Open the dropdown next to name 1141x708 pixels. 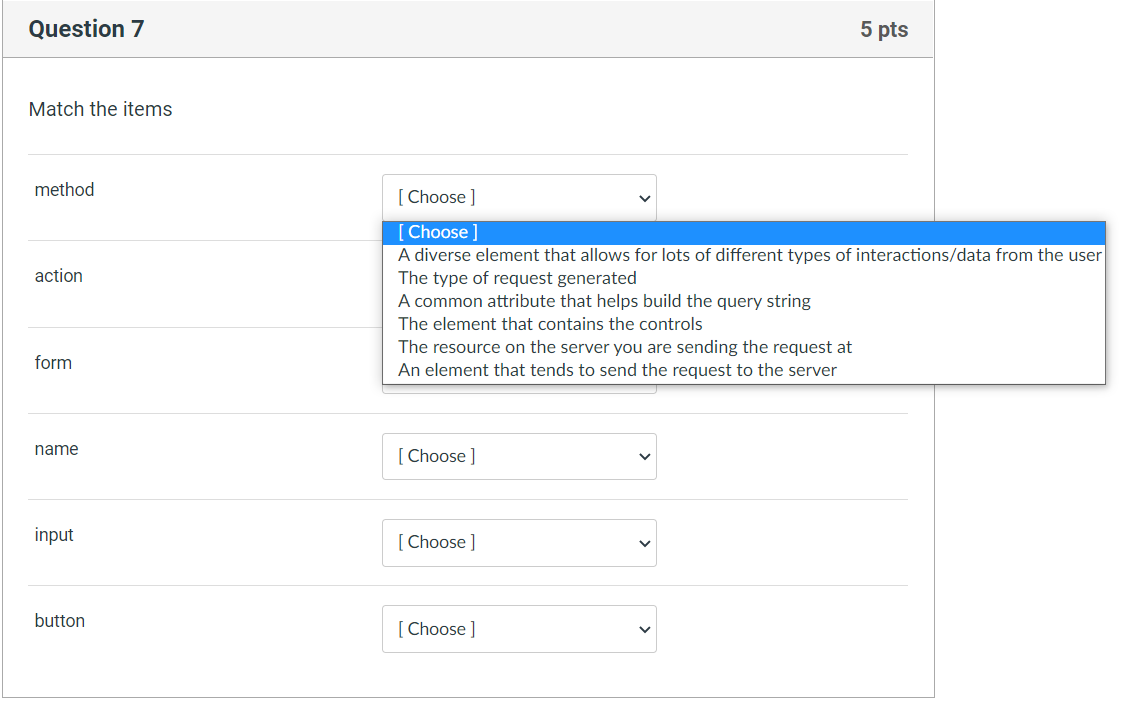pyautogui.click(x=518, y=456)
